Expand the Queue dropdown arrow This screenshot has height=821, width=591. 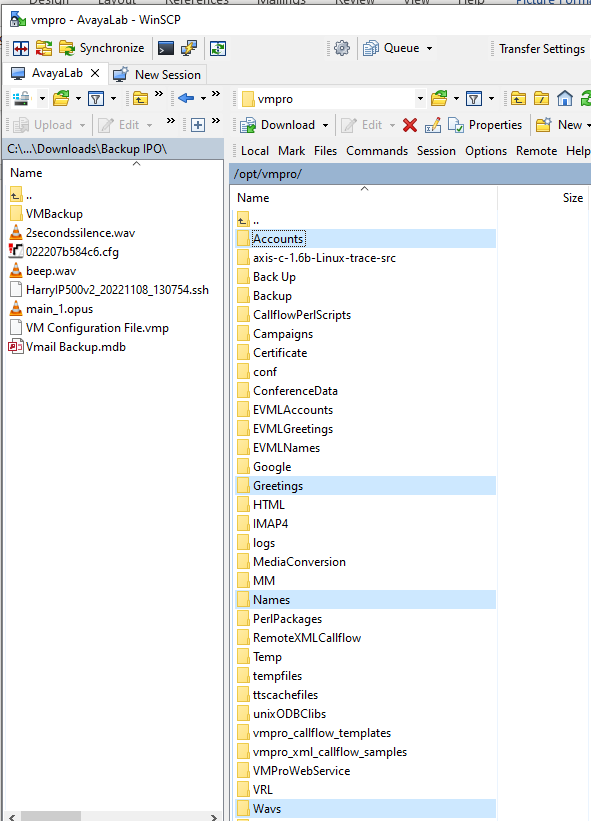point(429,49)
